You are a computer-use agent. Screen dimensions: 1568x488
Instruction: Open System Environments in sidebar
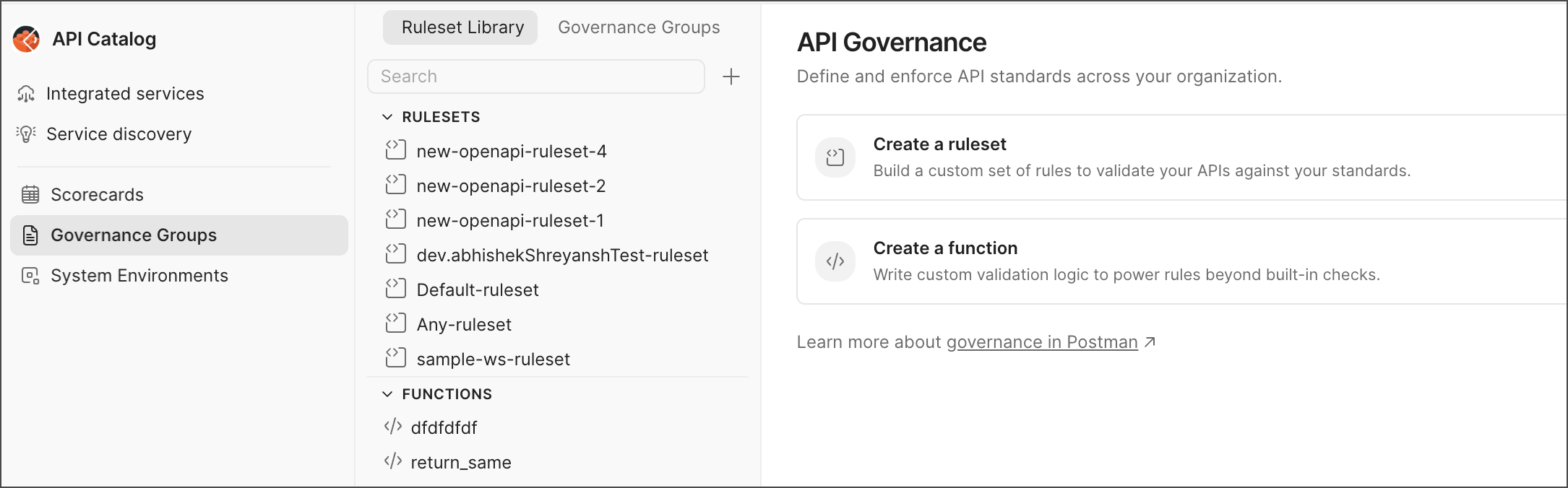click(139, 276)
